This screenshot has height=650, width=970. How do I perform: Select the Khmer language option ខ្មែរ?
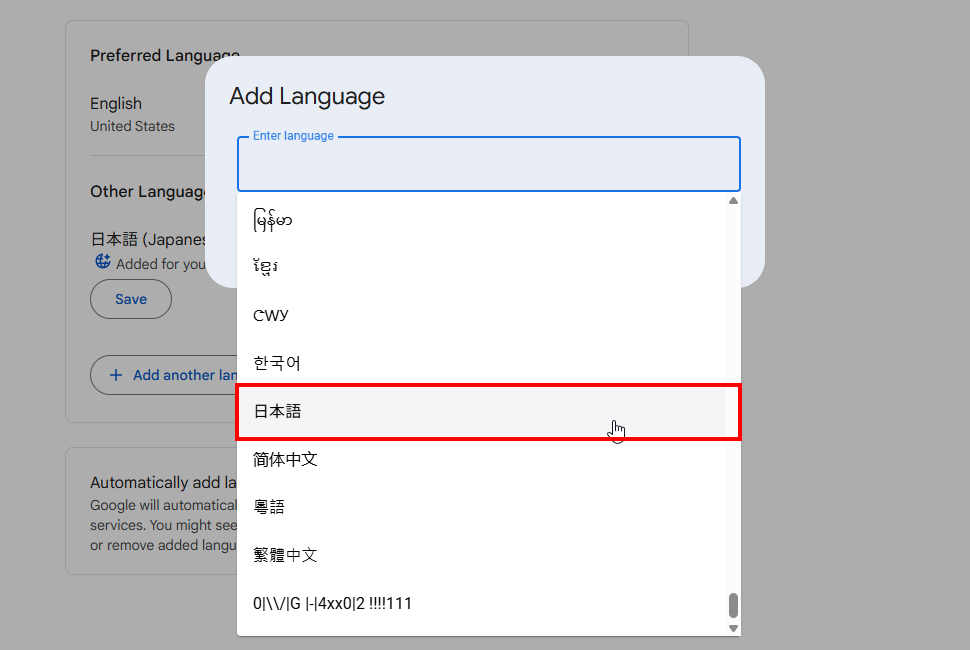(x=481, y=267)
